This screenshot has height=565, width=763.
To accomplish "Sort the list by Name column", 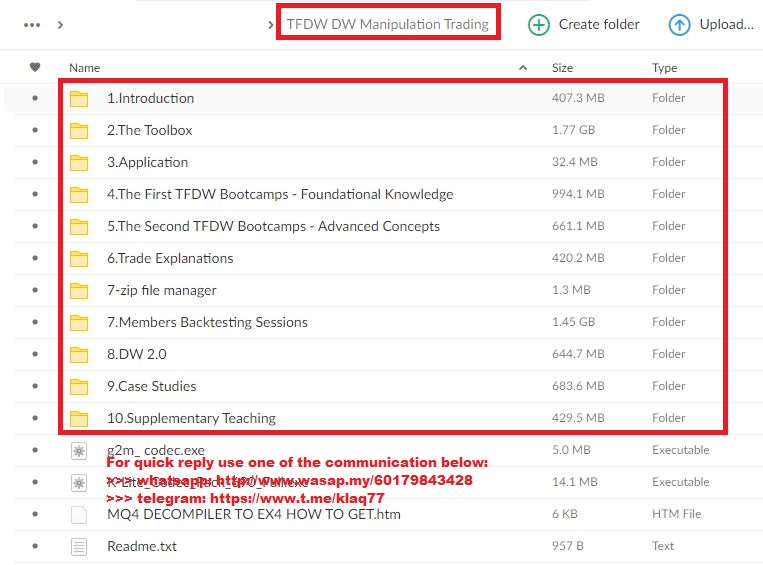I will 85,68.
